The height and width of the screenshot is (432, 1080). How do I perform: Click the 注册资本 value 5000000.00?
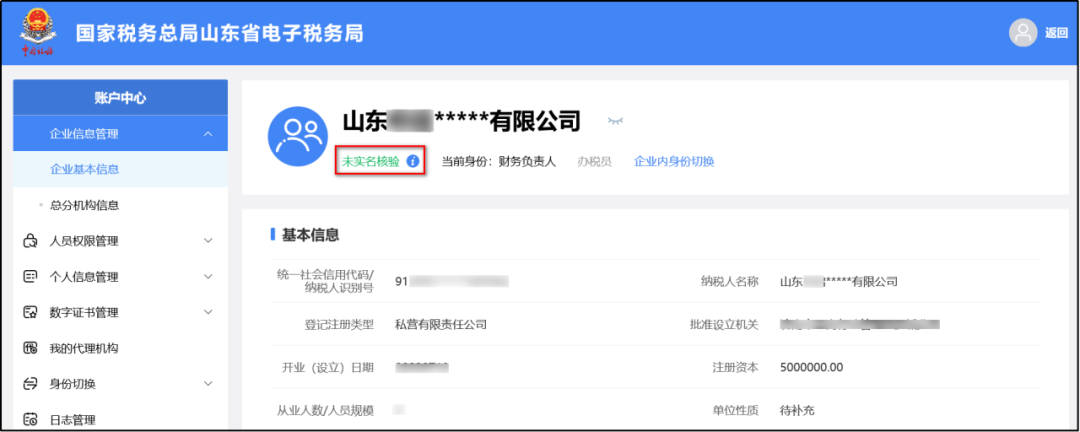click(811, 367)
